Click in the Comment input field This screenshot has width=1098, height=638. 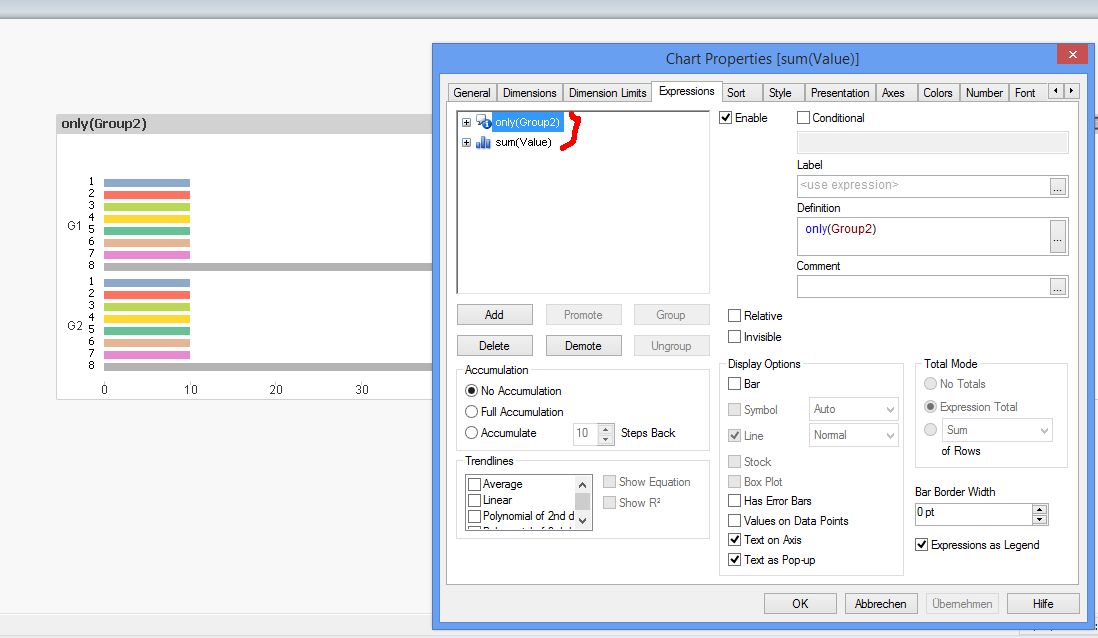pyautogui.click(x=923, y=286)
